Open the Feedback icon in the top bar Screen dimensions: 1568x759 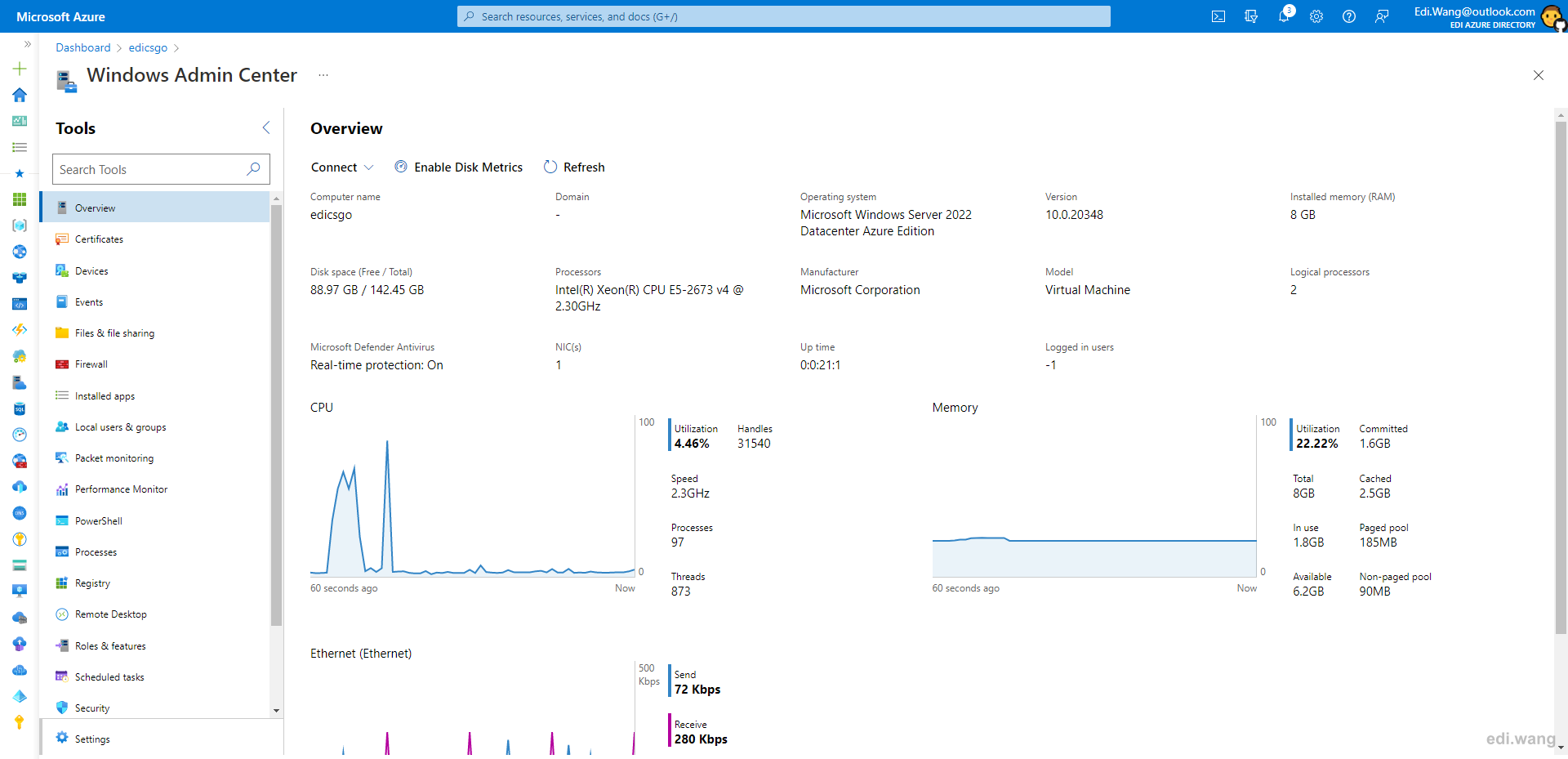point(1382,16)
